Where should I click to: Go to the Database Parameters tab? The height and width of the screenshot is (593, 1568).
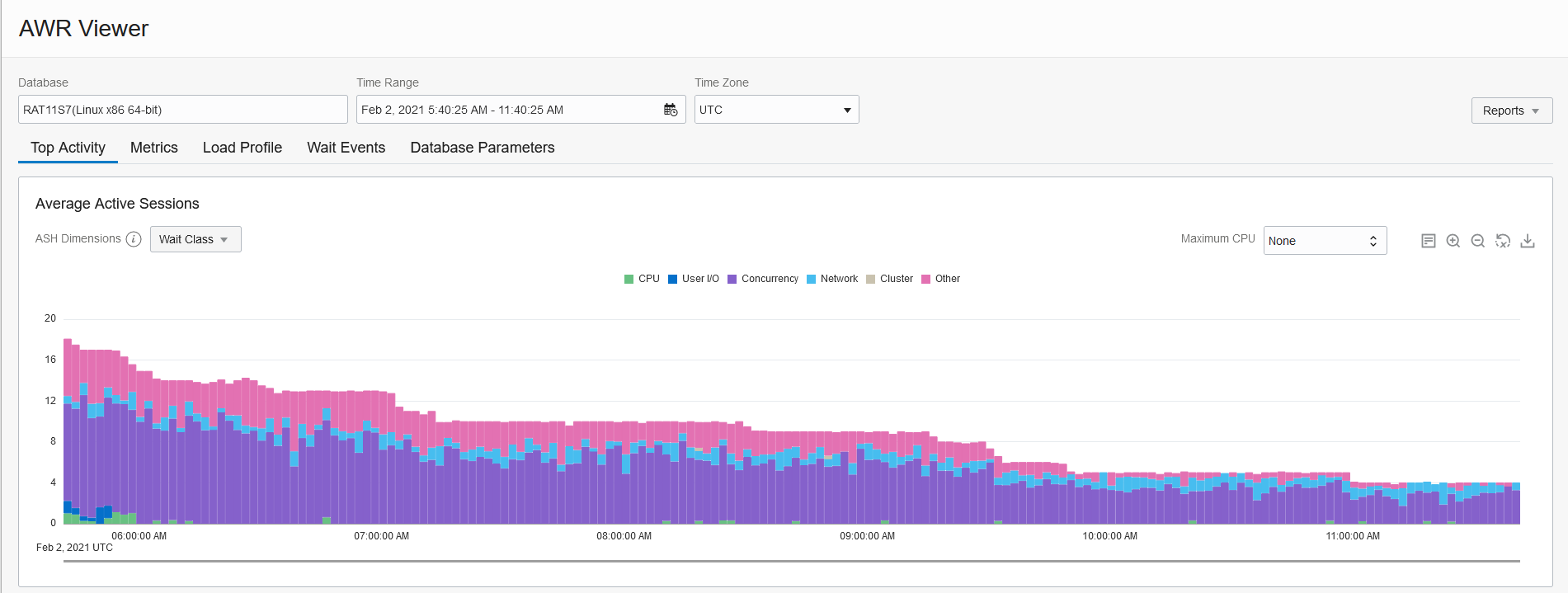click(x=483, y=148)
